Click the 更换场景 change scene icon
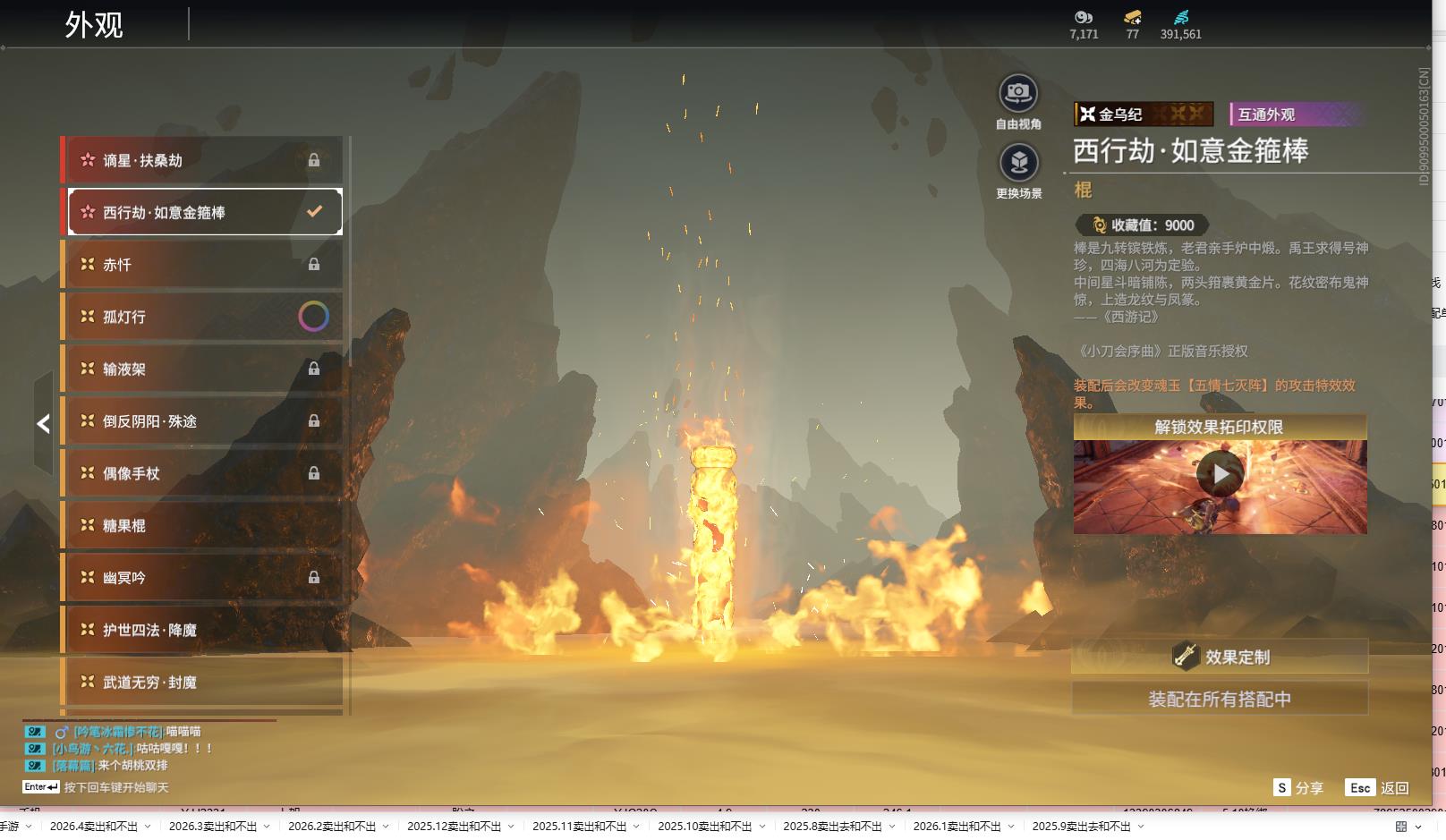The width and height of the screenshot is (1446, 840). coord(1018,163)
